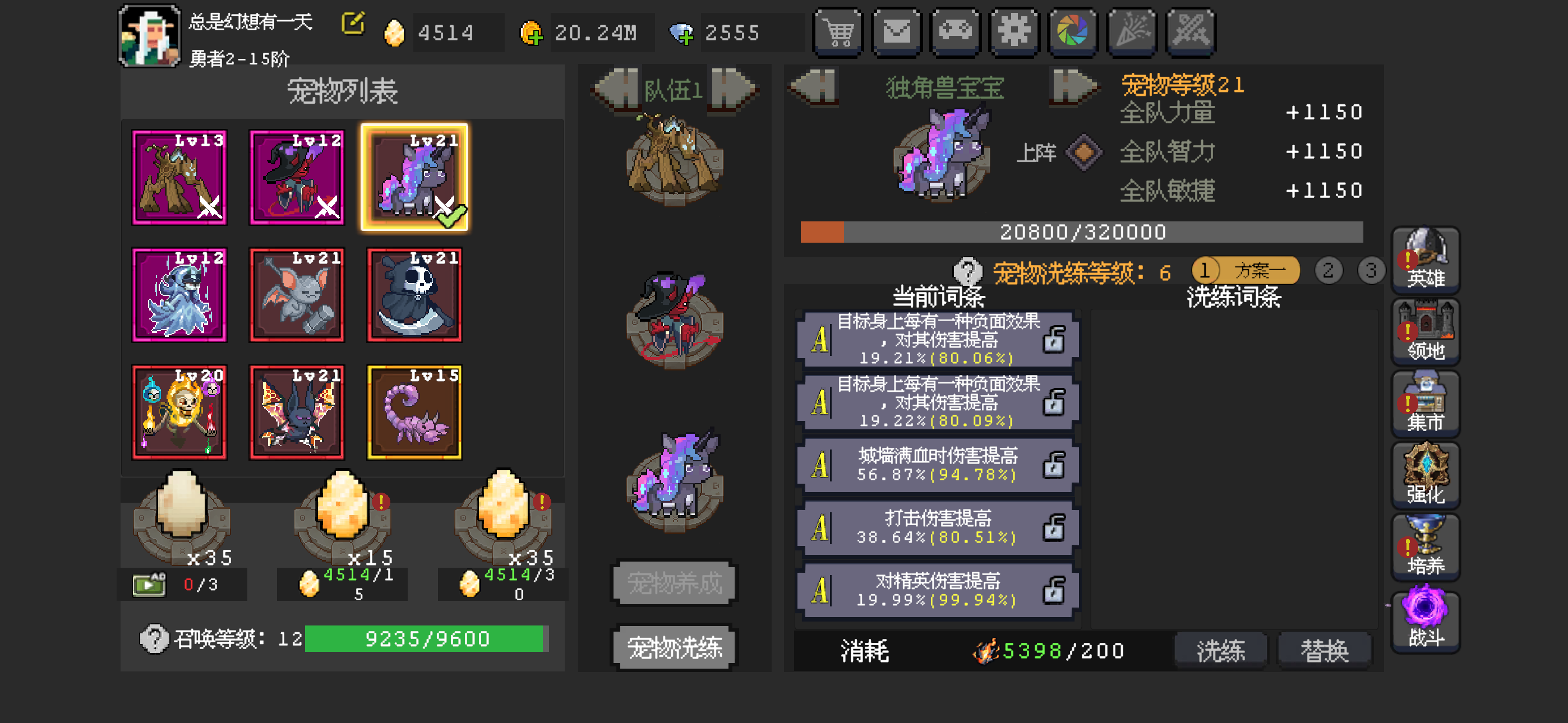This screenshot has width=1568, height=723.
Task: Click the edit name pencil icon
Action: pyautogui.click(x=352, y=24)
